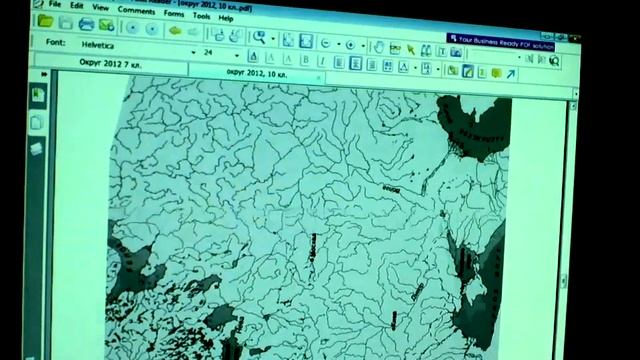This screenshot has width=640, height=360.
Task: Click the Save disk icon
Action: tap(65, 23)
